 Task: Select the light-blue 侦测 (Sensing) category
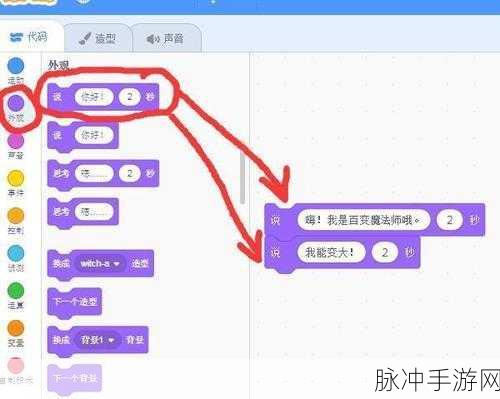tap(16, 259)
